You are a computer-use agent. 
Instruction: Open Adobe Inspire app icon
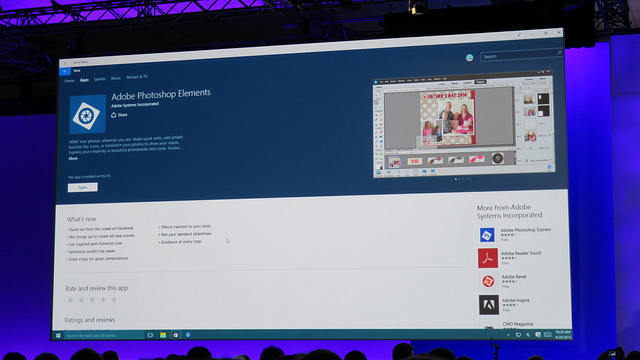[x=489, y=305]
